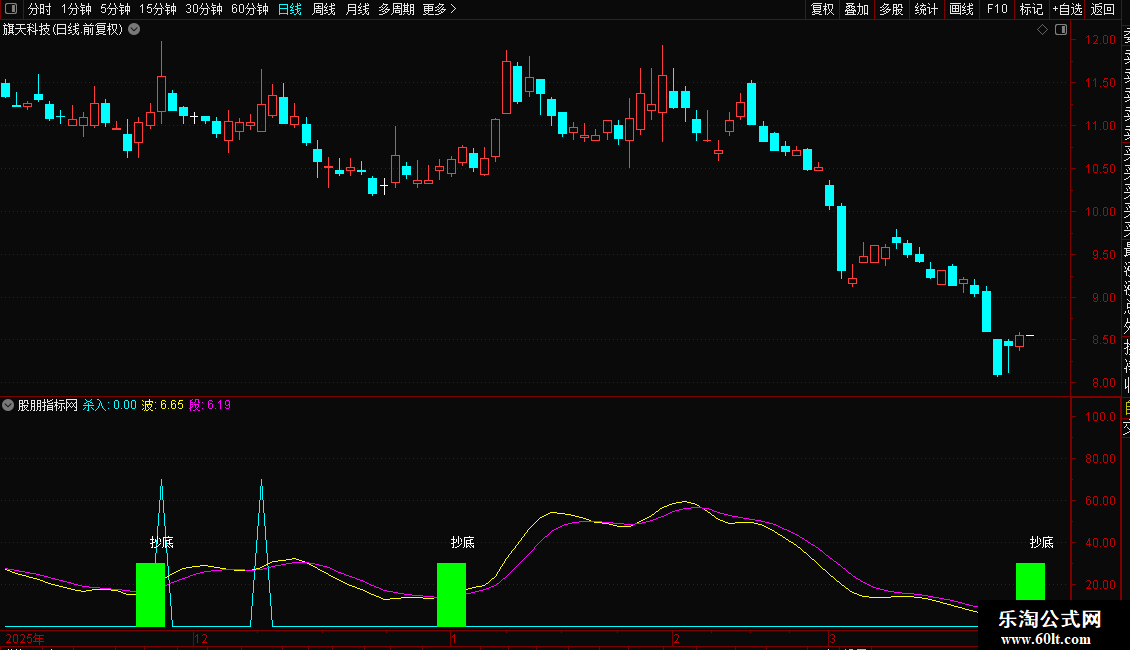The height and width of the screenshot is (650, 1130).
Task: Open the 旗天科技 chart title dropdown
Action: [134, 30]
